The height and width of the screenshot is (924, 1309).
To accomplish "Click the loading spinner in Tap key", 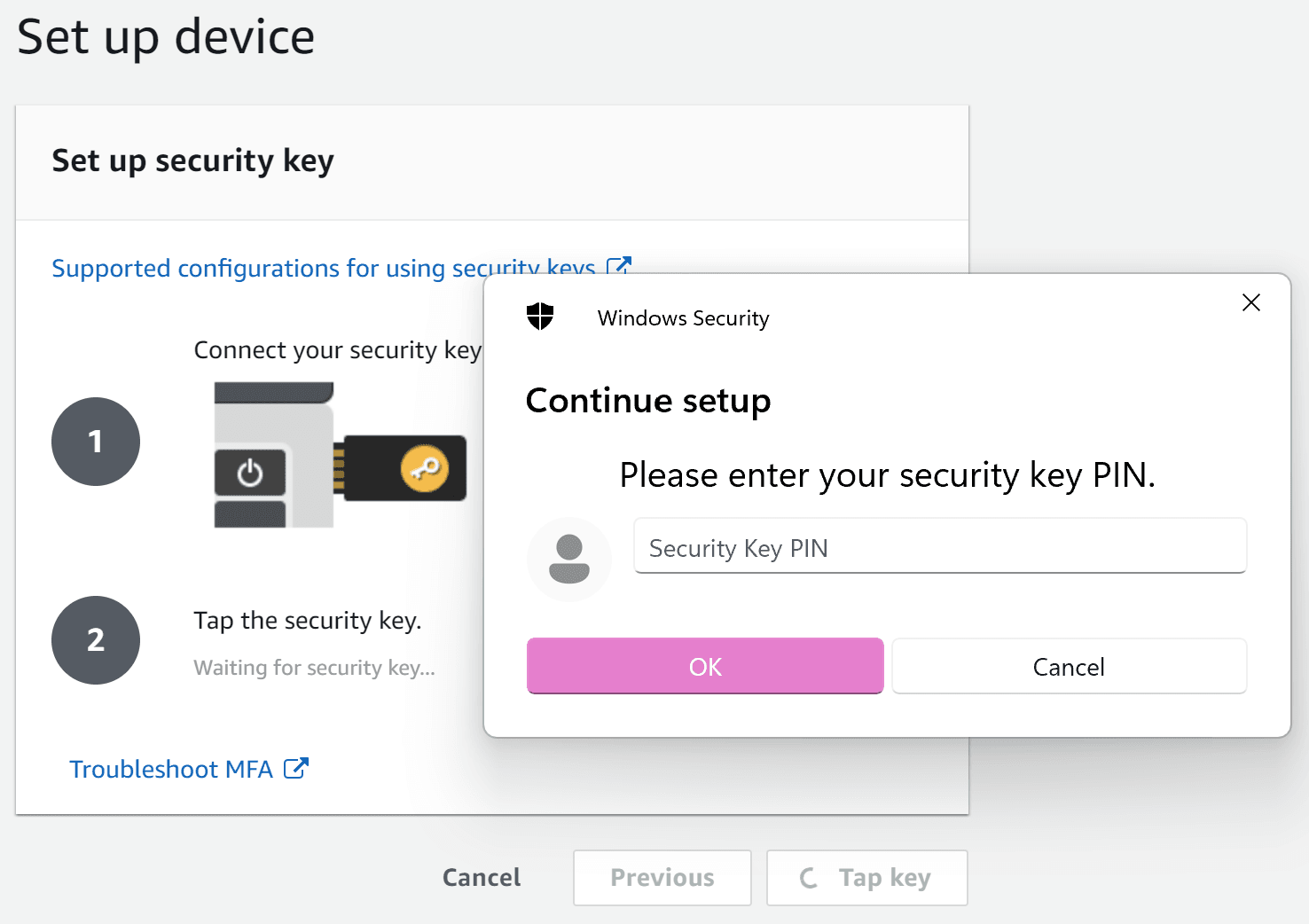I will tap(808, 878).
